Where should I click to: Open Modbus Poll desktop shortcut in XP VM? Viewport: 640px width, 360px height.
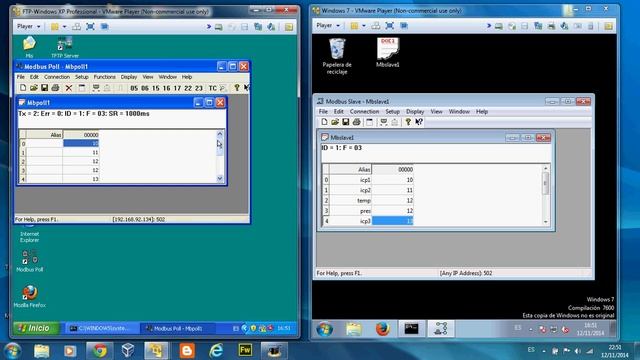tap(29, 261)
